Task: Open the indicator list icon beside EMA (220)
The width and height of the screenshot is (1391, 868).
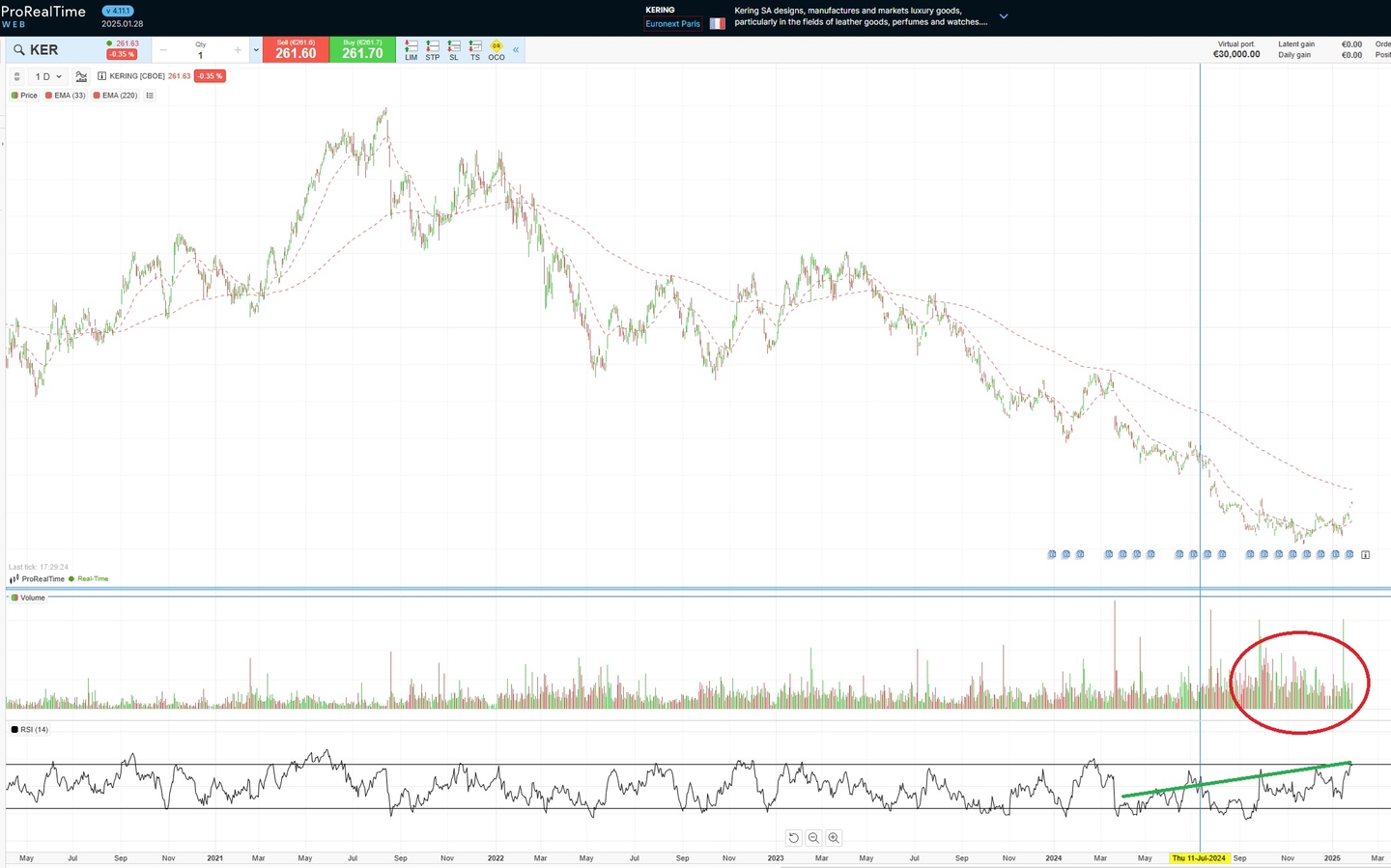Action: (x=150, y=95)
